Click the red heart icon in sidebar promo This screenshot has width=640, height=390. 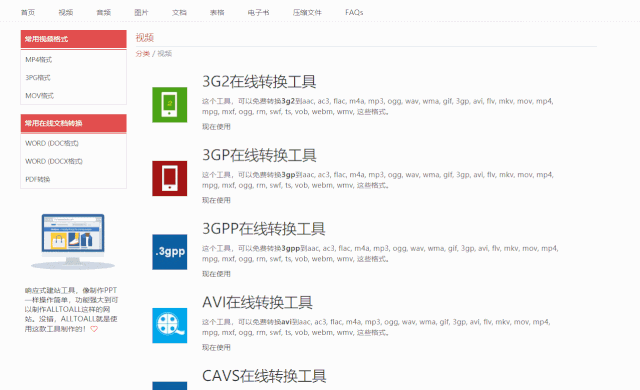(x=94, y=329)
